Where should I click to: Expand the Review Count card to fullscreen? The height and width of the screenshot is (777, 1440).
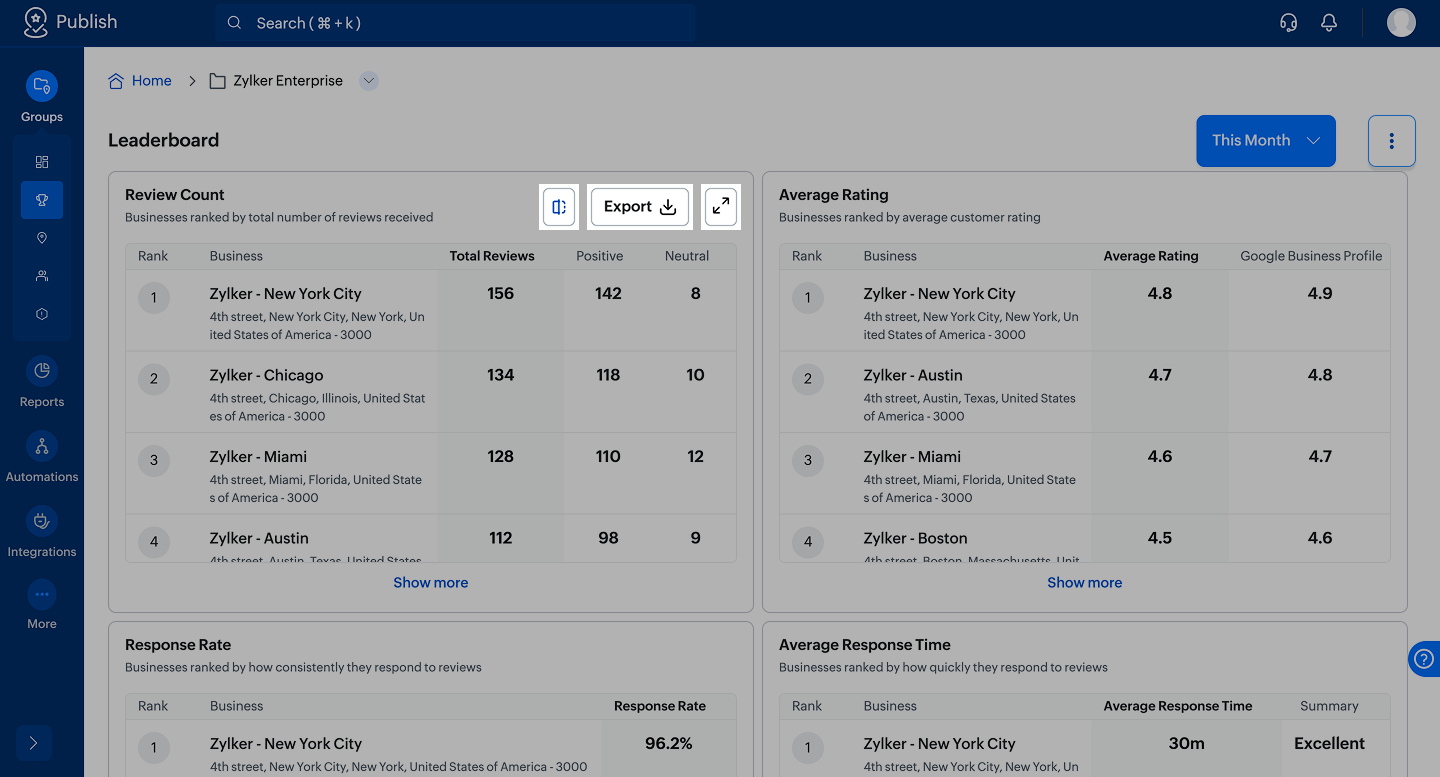[721, 207]
